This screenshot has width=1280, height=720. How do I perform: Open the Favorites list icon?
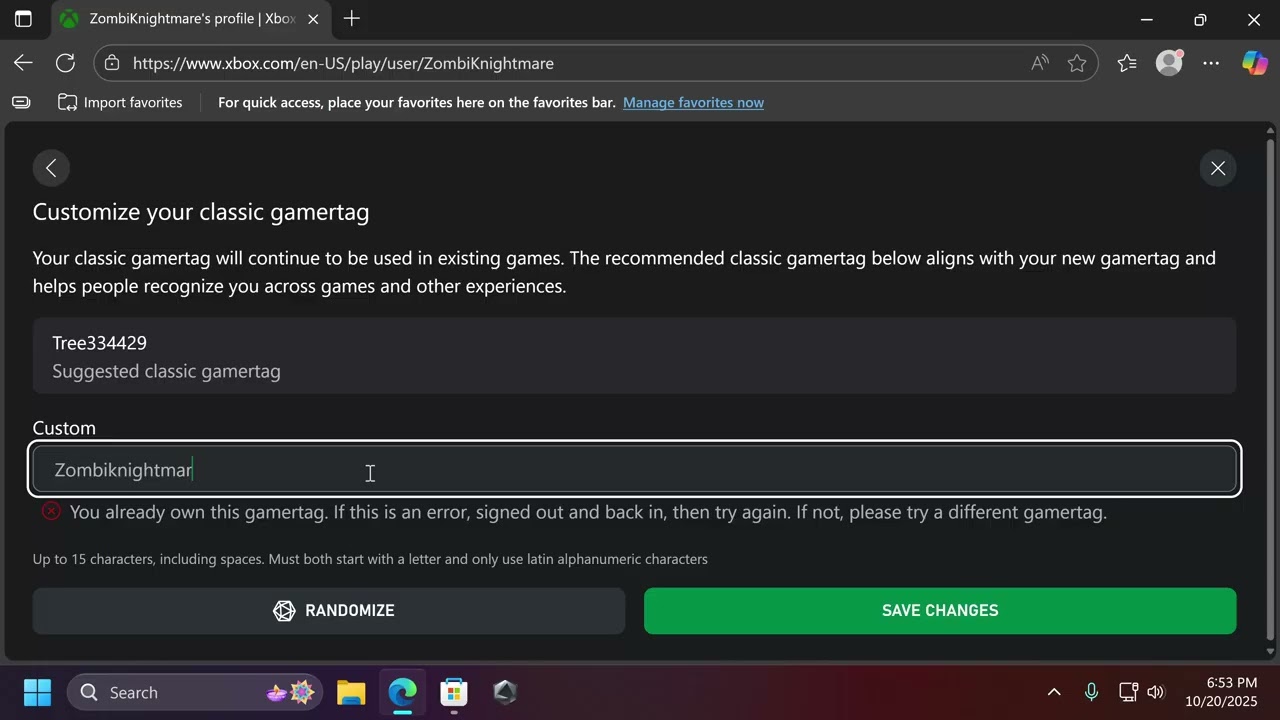[1127, 63]
